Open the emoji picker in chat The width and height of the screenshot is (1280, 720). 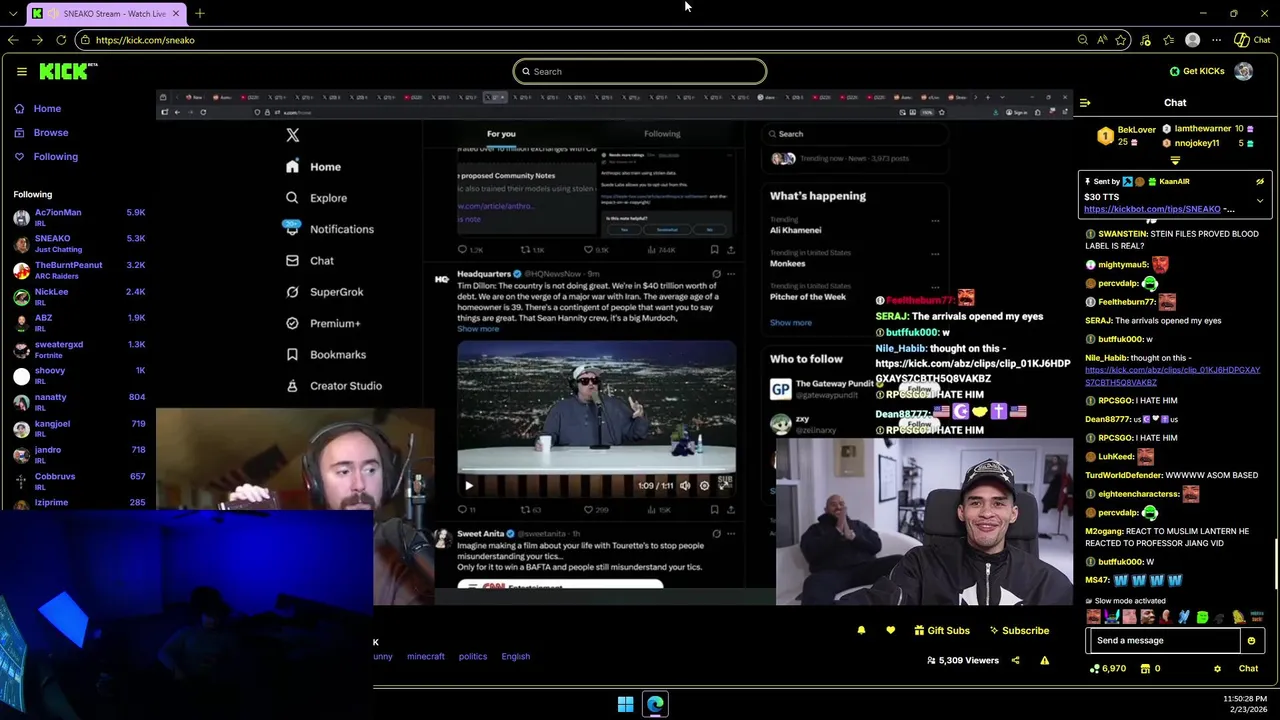coord(1251,641)
